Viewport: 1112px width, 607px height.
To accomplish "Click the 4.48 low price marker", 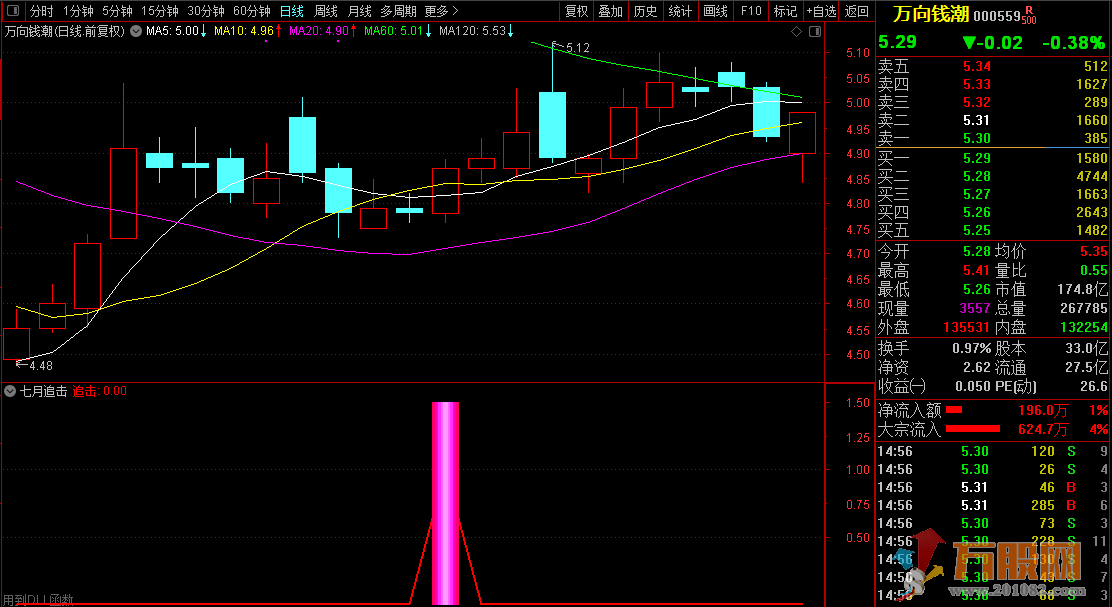I will (34, 365).
